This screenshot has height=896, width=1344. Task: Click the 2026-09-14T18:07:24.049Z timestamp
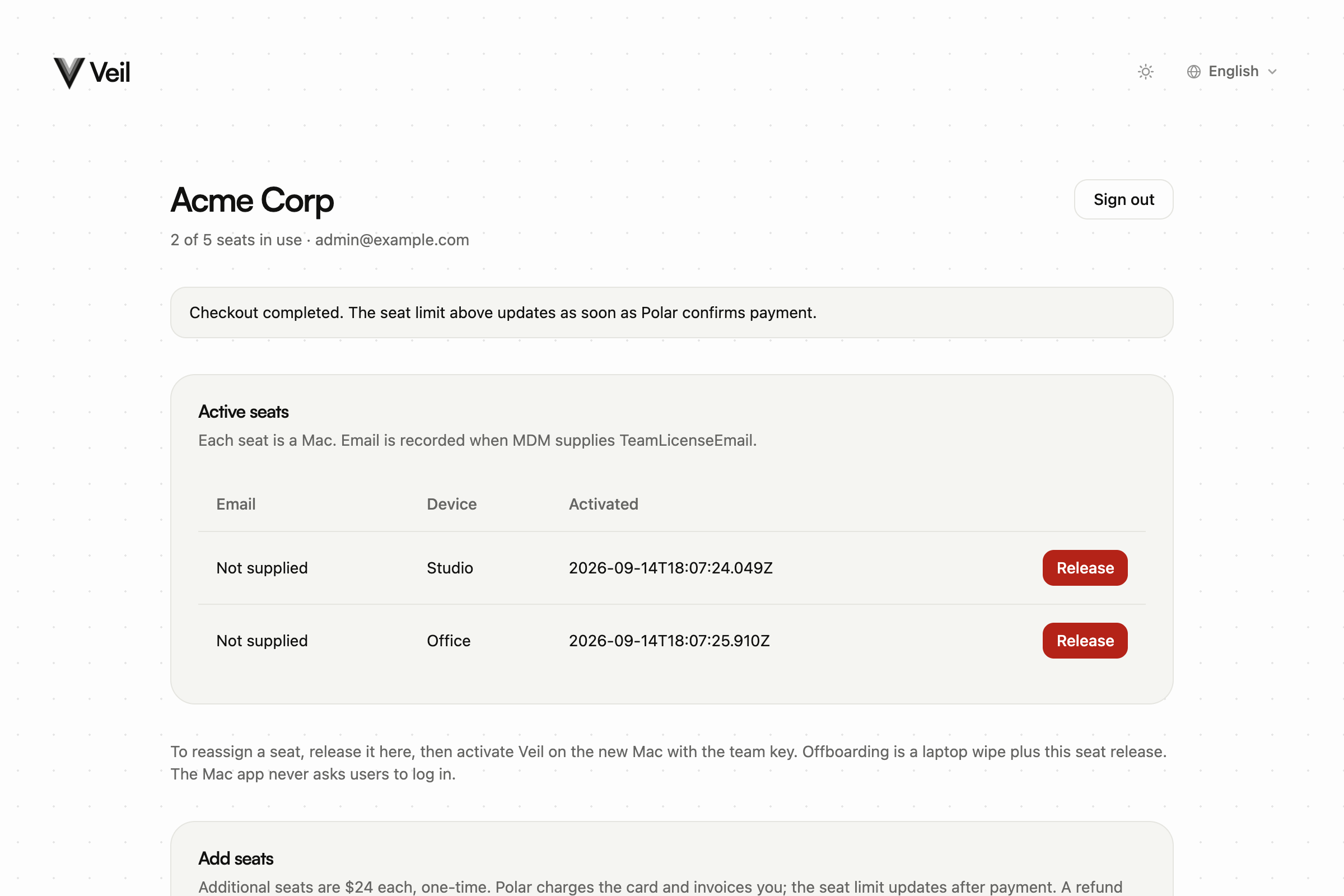(670, 568)
